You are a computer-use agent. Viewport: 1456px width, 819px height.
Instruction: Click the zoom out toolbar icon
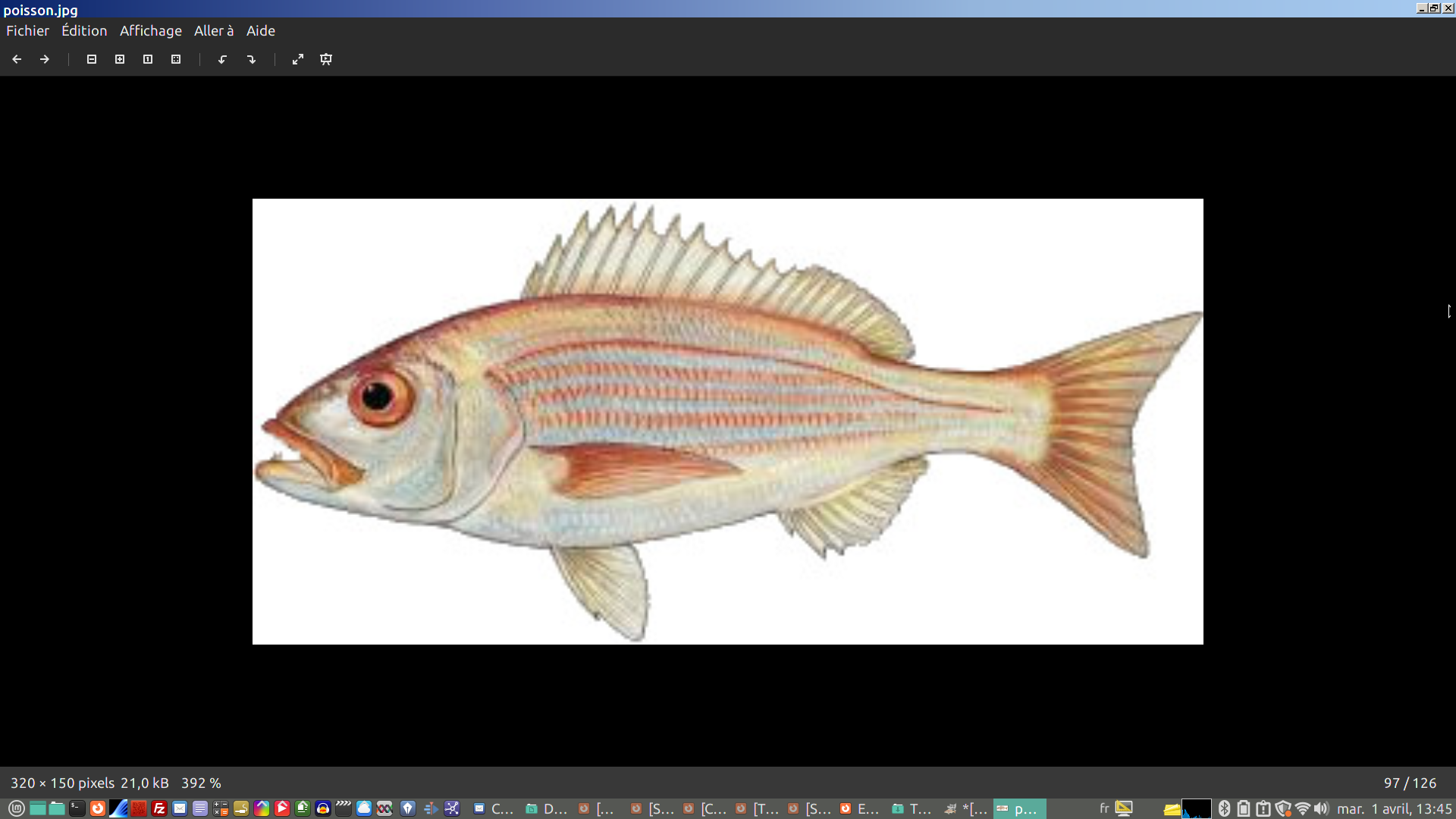click(x=92, y=59)
